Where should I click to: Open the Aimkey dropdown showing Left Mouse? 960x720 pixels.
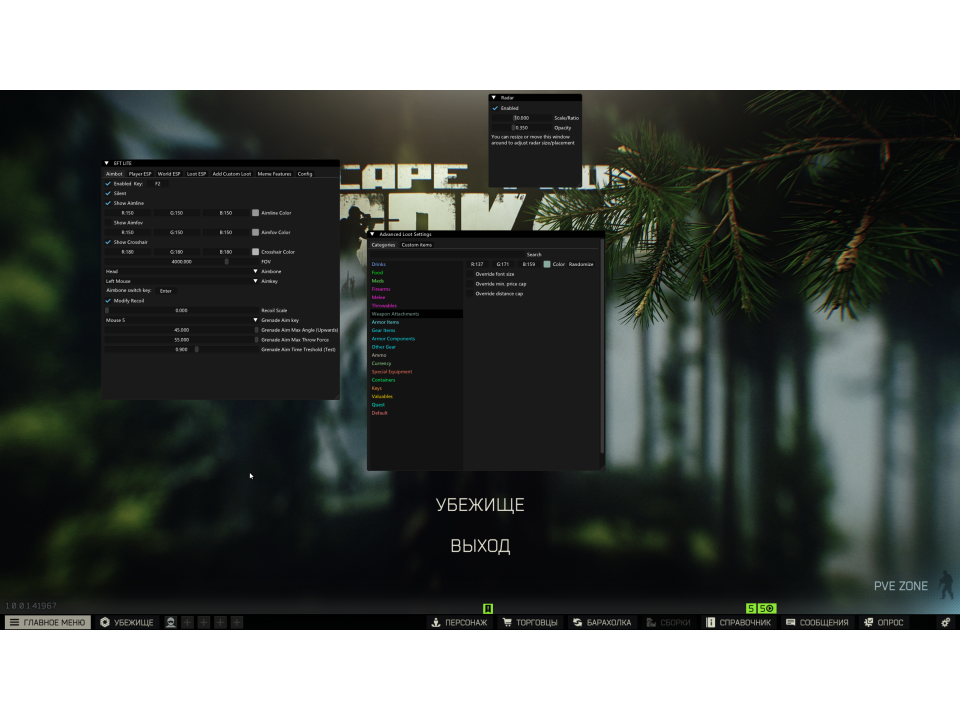[182, 281]
